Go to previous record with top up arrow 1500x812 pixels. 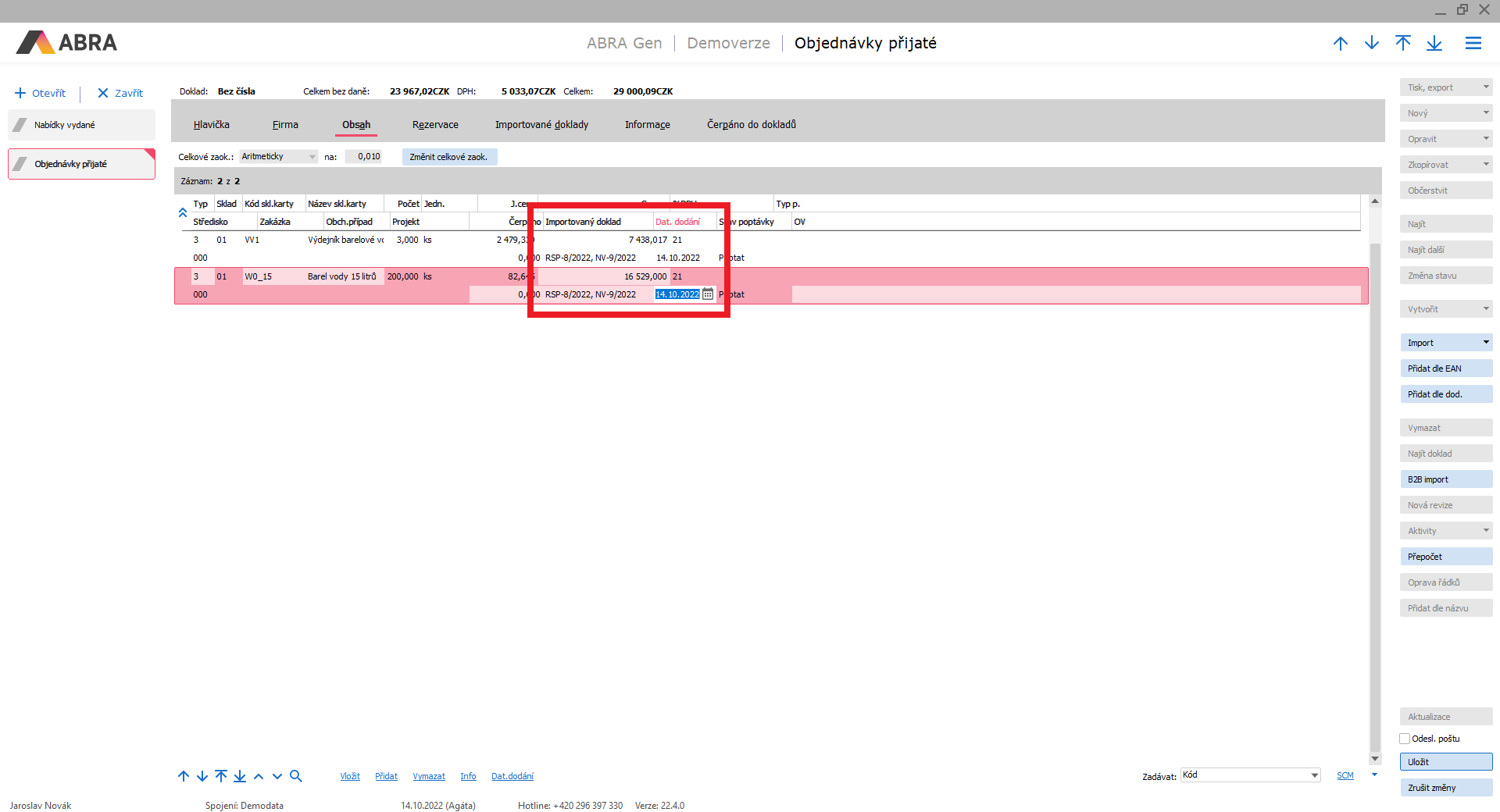1341,44
